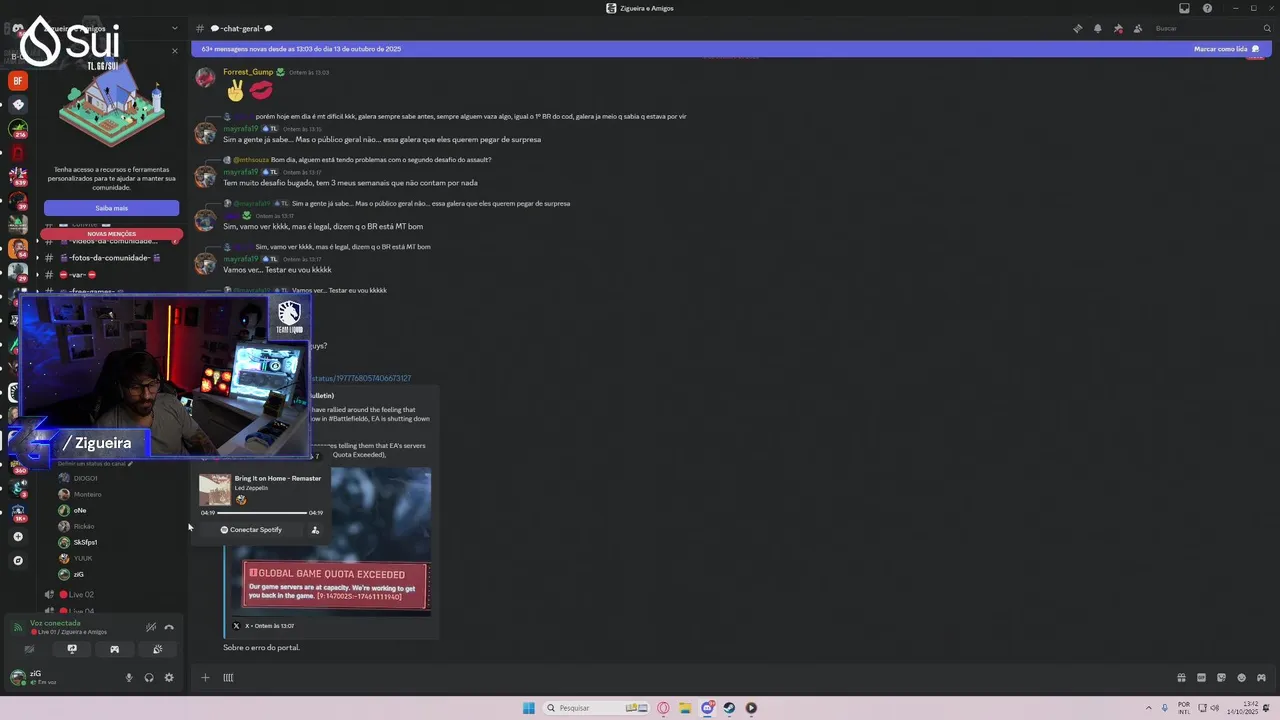
Task: Toggle headphone deafen in user panel
Action: pyautogui.click(x=149, y=677)
